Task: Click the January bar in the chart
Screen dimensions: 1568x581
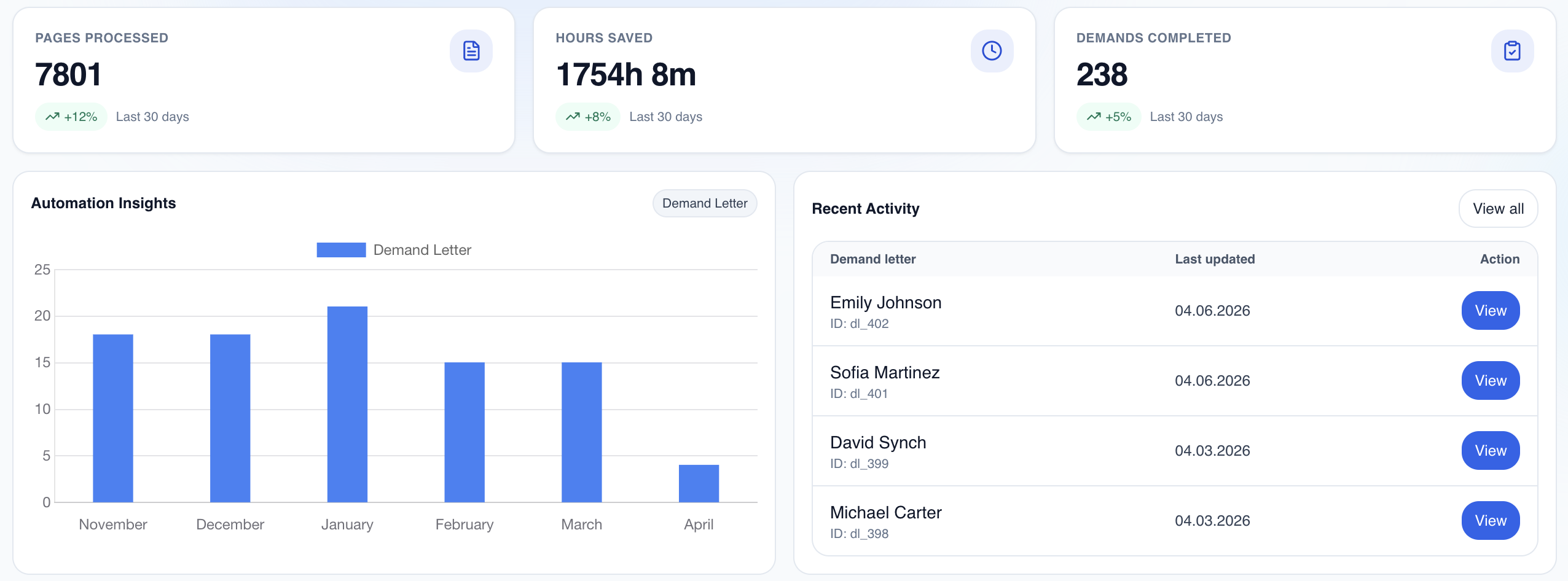Action: [x=347, y=404]
